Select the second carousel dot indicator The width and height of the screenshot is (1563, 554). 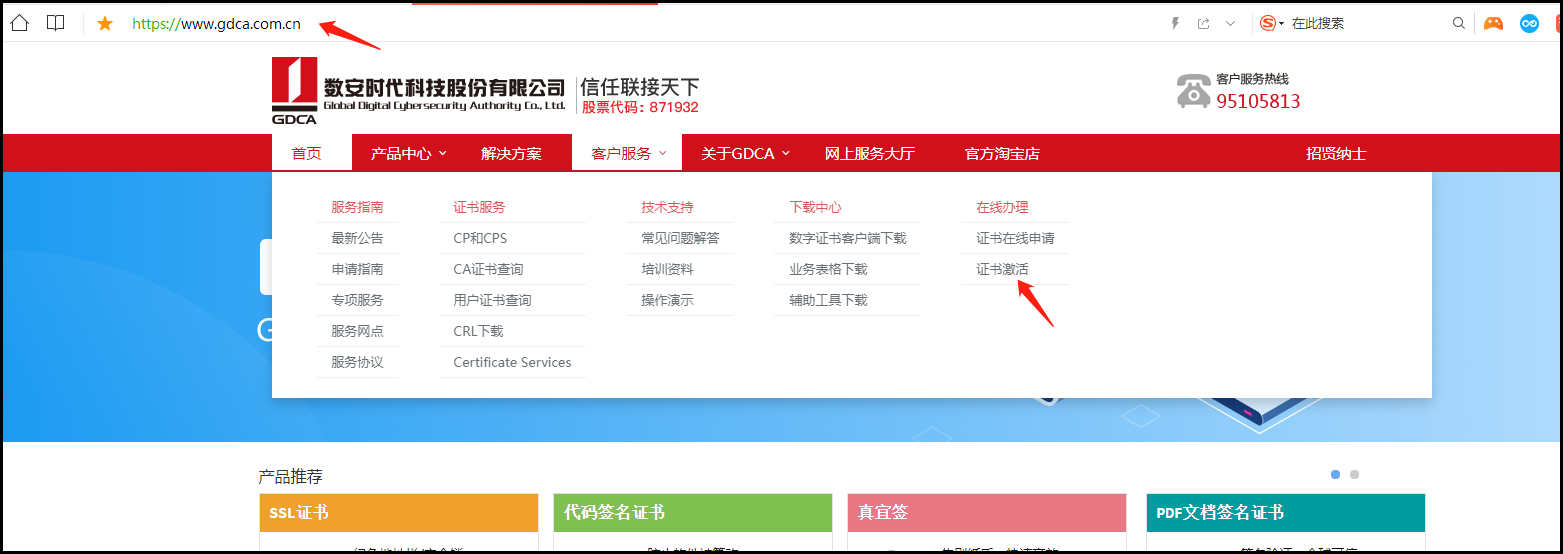point(1354,475)
